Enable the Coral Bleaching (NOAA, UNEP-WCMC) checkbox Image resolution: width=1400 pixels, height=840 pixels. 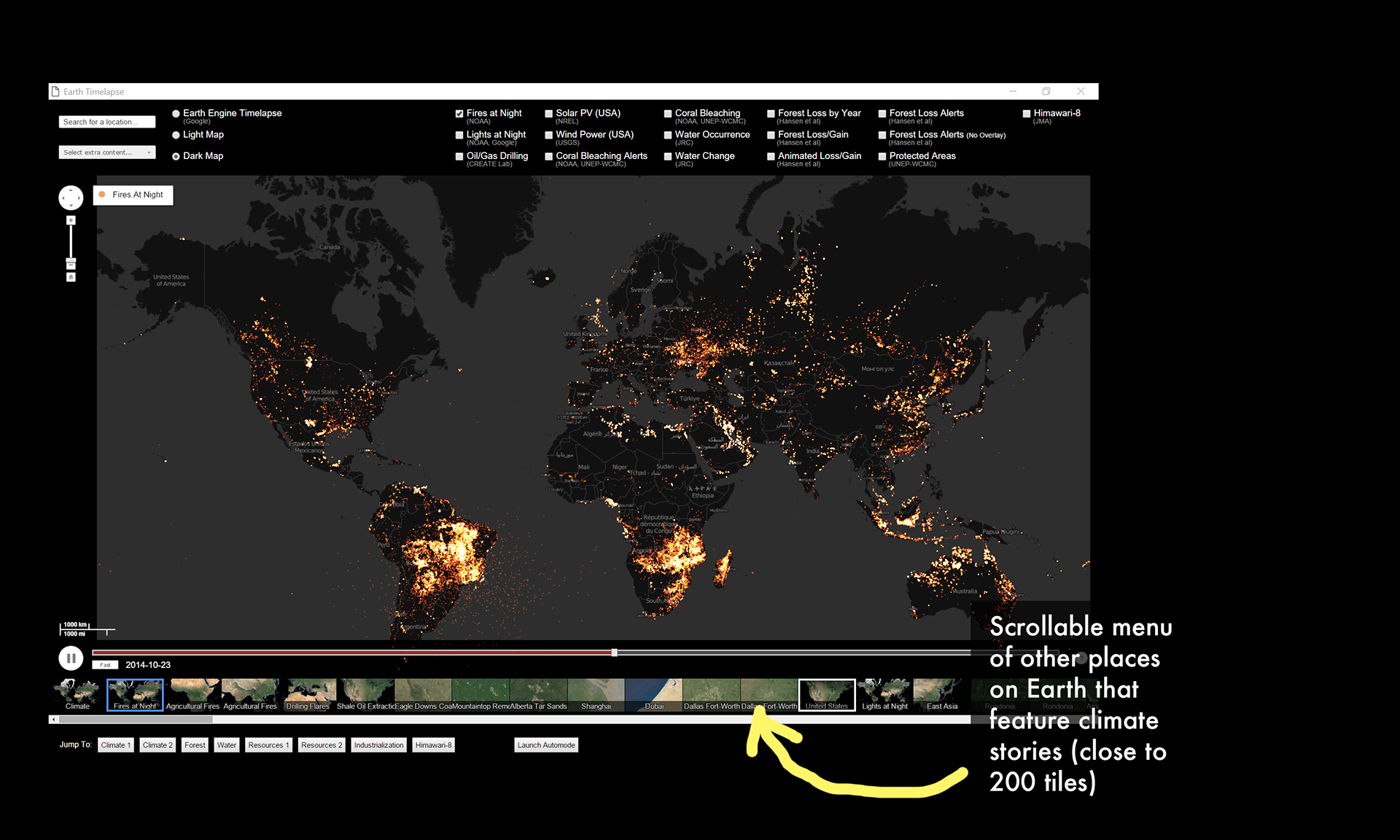668,114
